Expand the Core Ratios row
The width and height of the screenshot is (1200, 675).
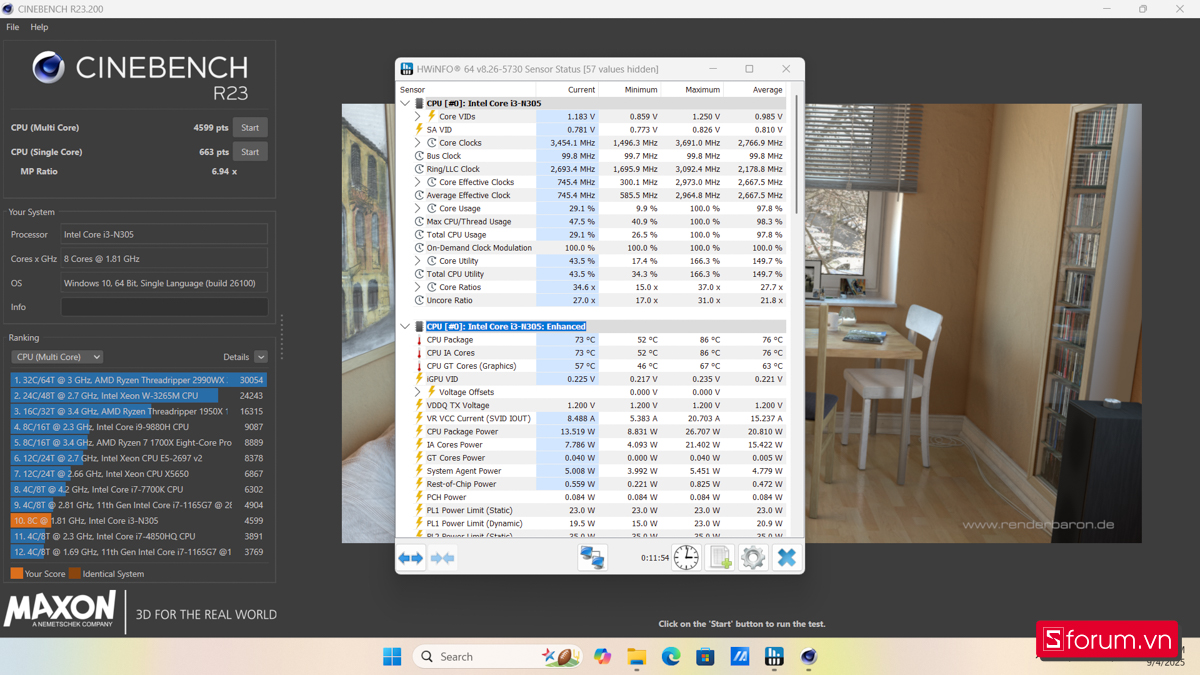418,287
